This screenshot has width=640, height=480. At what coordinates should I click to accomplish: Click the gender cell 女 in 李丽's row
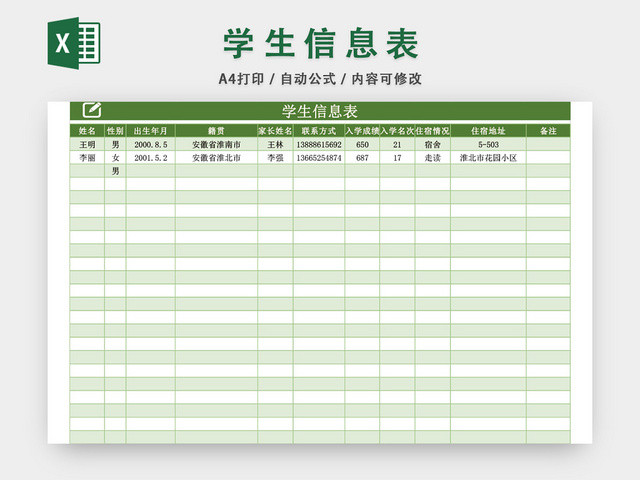(x=115, y=158)
